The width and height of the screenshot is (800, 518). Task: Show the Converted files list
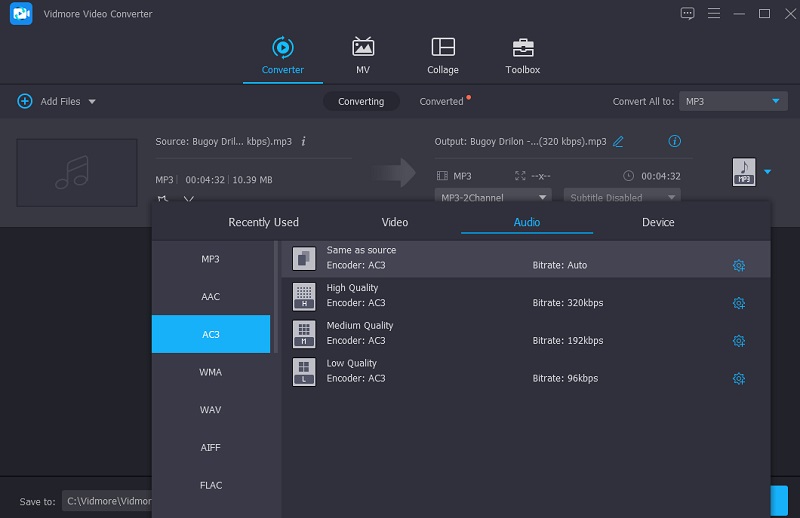(442, 102)
